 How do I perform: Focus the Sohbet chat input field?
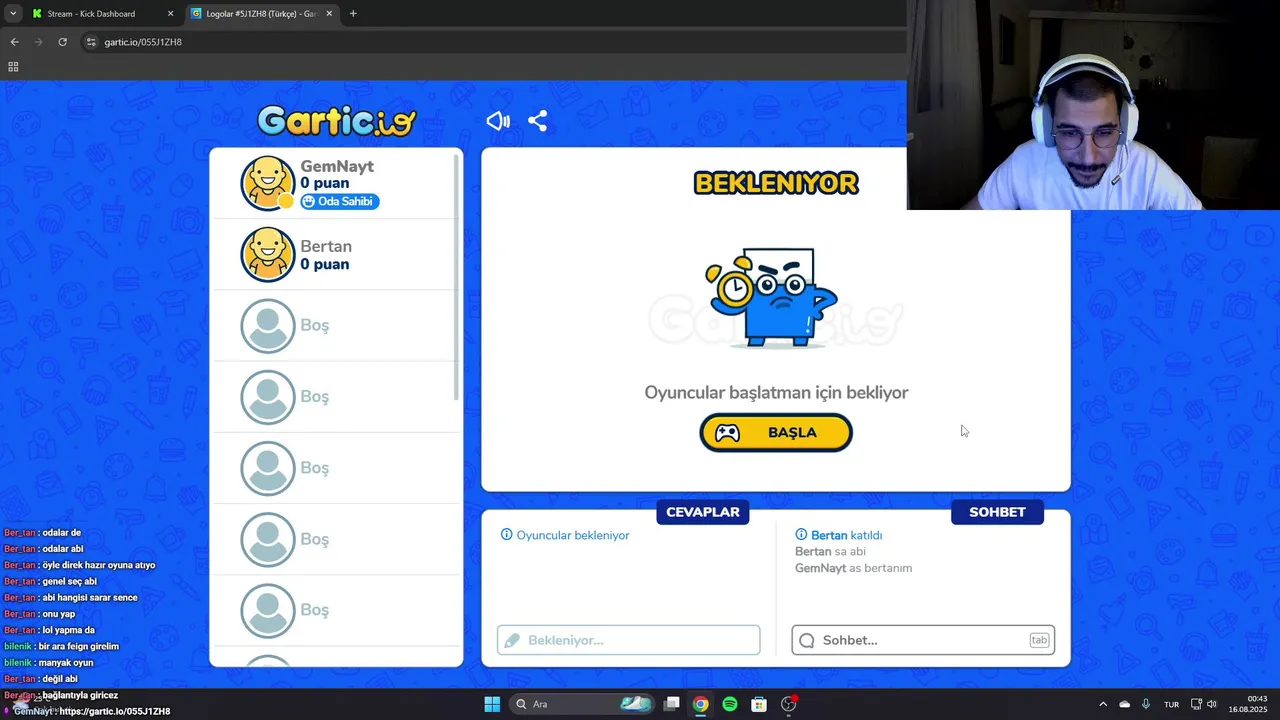coord(922,640)
